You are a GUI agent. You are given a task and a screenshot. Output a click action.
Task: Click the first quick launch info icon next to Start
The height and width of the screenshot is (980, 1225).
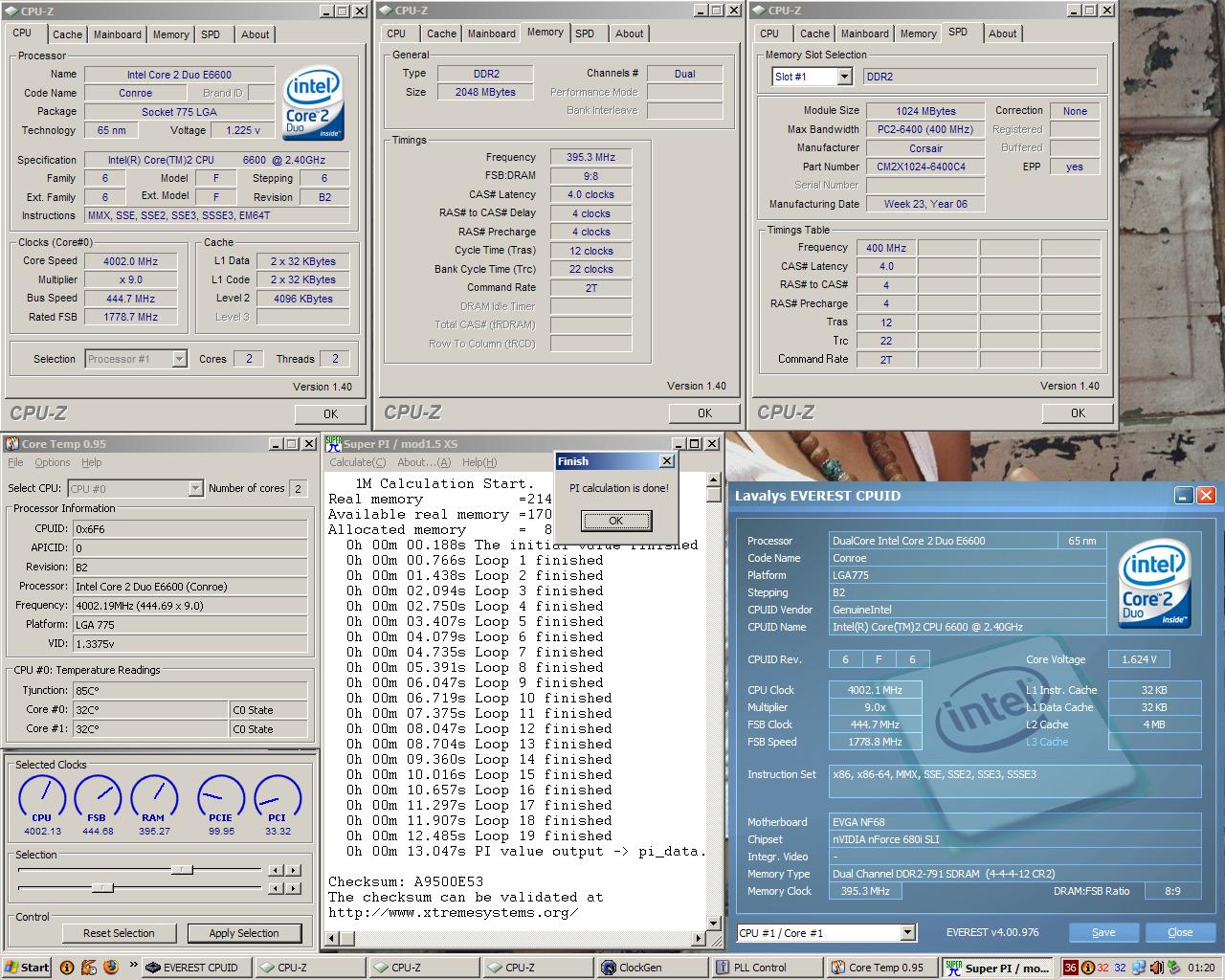click(x=66, y=968)
